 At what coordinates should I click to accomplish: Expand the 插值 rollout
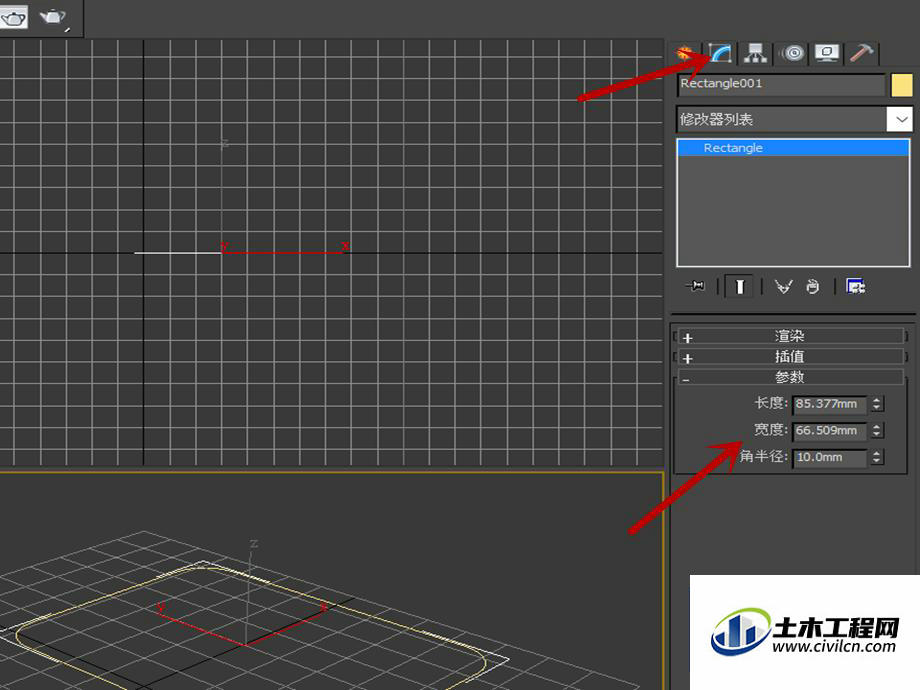[x=790, y=357]
